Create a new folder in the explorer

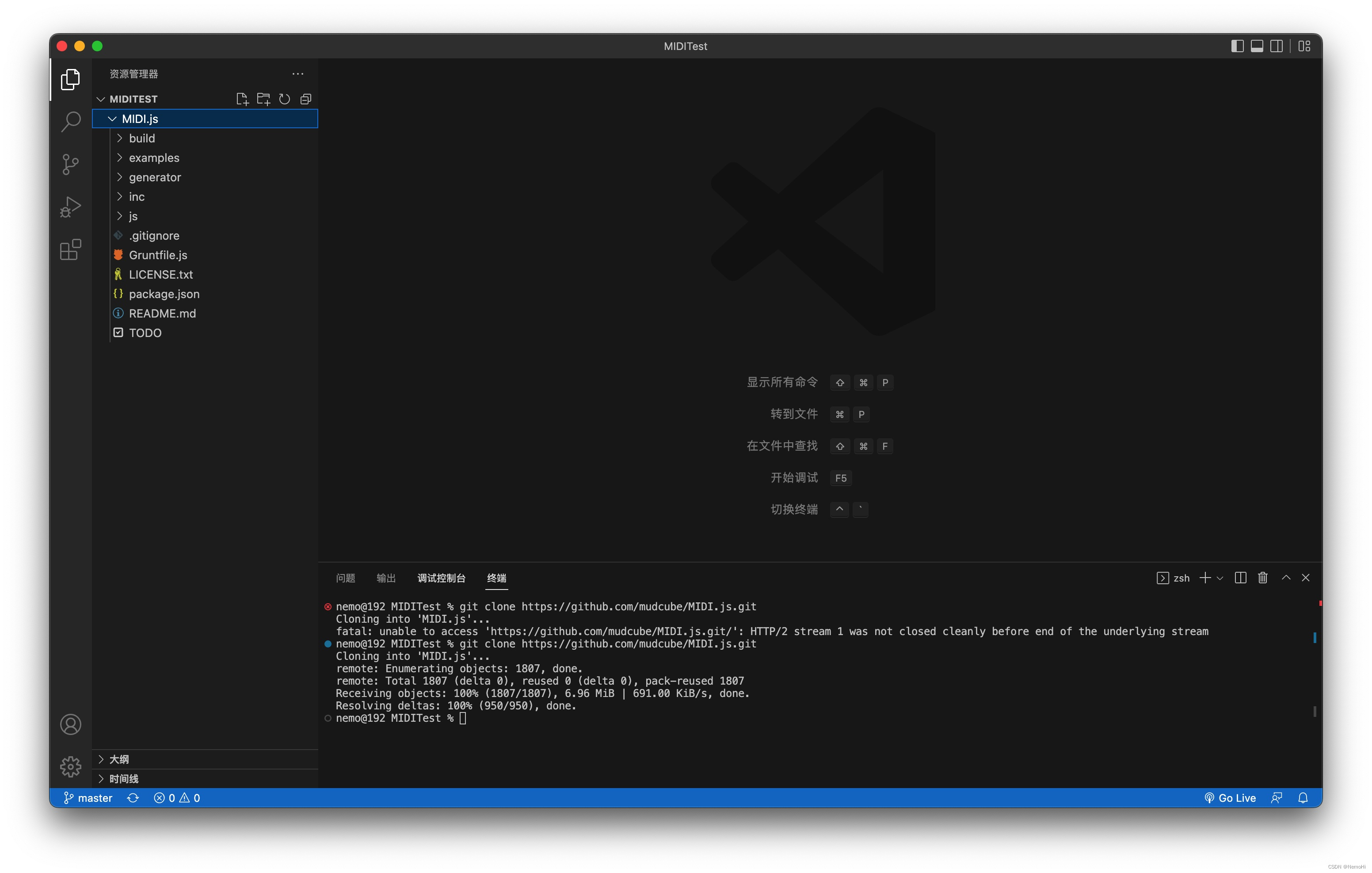263,99
